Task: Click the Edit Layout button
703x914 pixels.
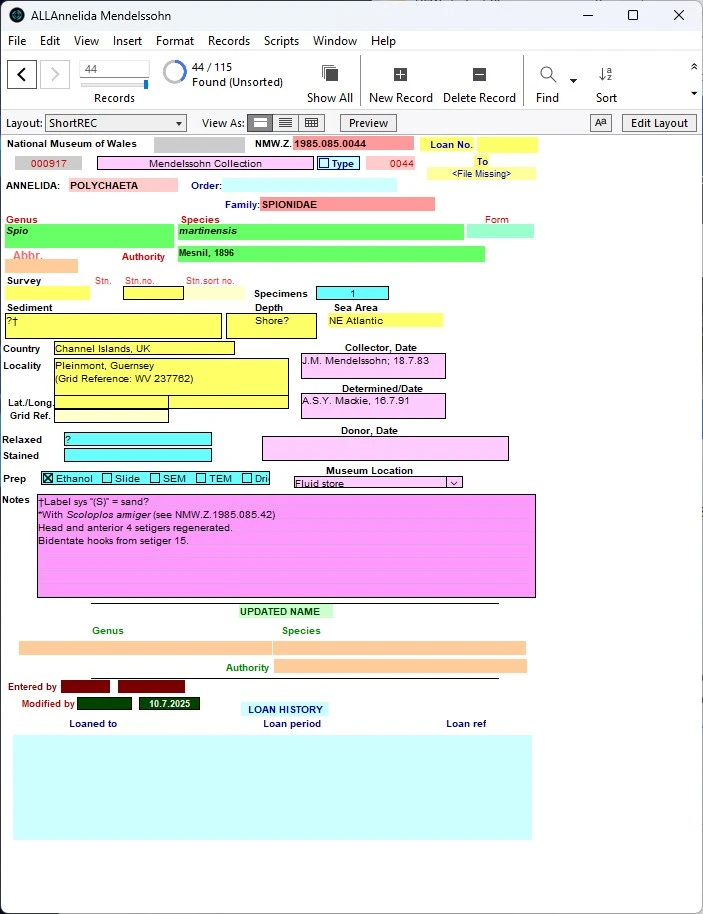Action: click(x=657, y=123)
